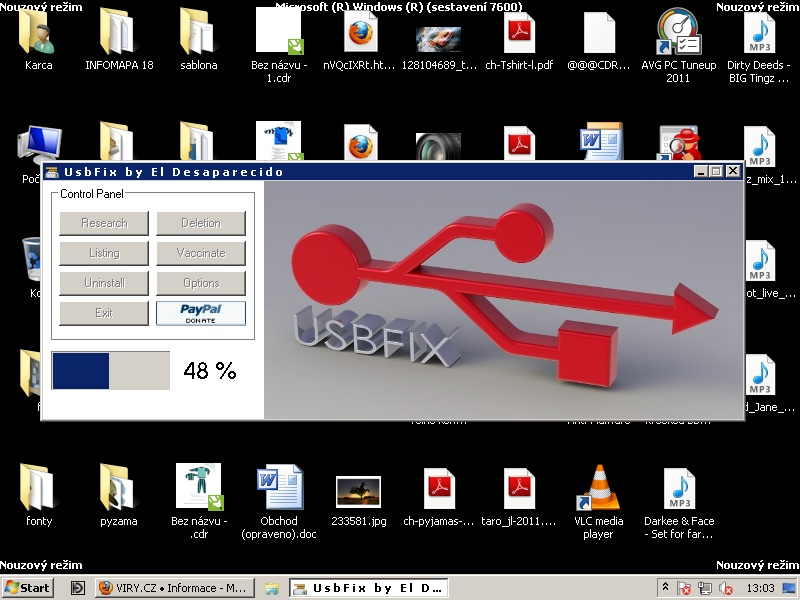Click the Research button in UsbFix

104,223
